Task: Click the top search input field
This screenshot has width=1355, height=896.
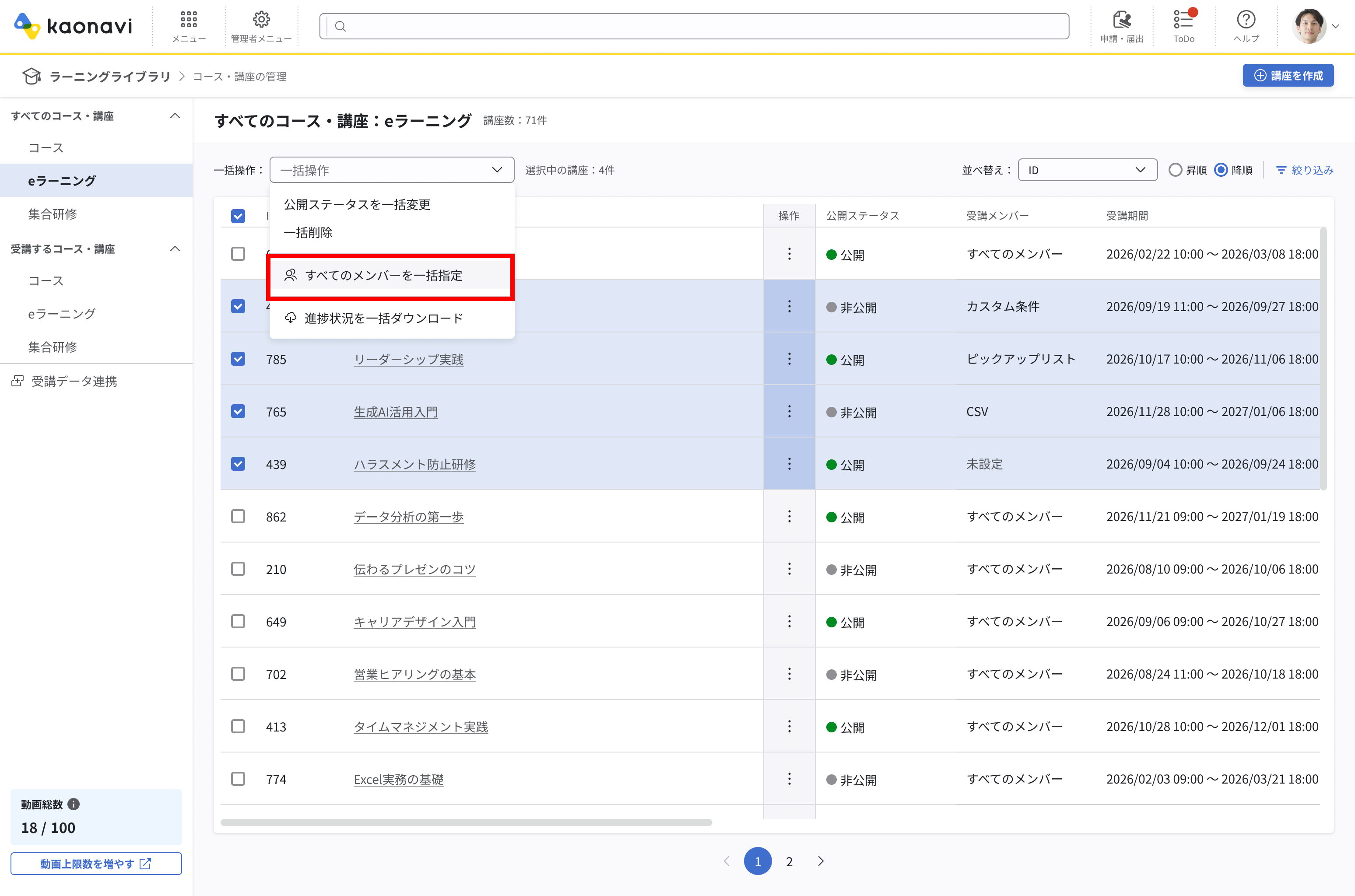Action: coord(695,26)
